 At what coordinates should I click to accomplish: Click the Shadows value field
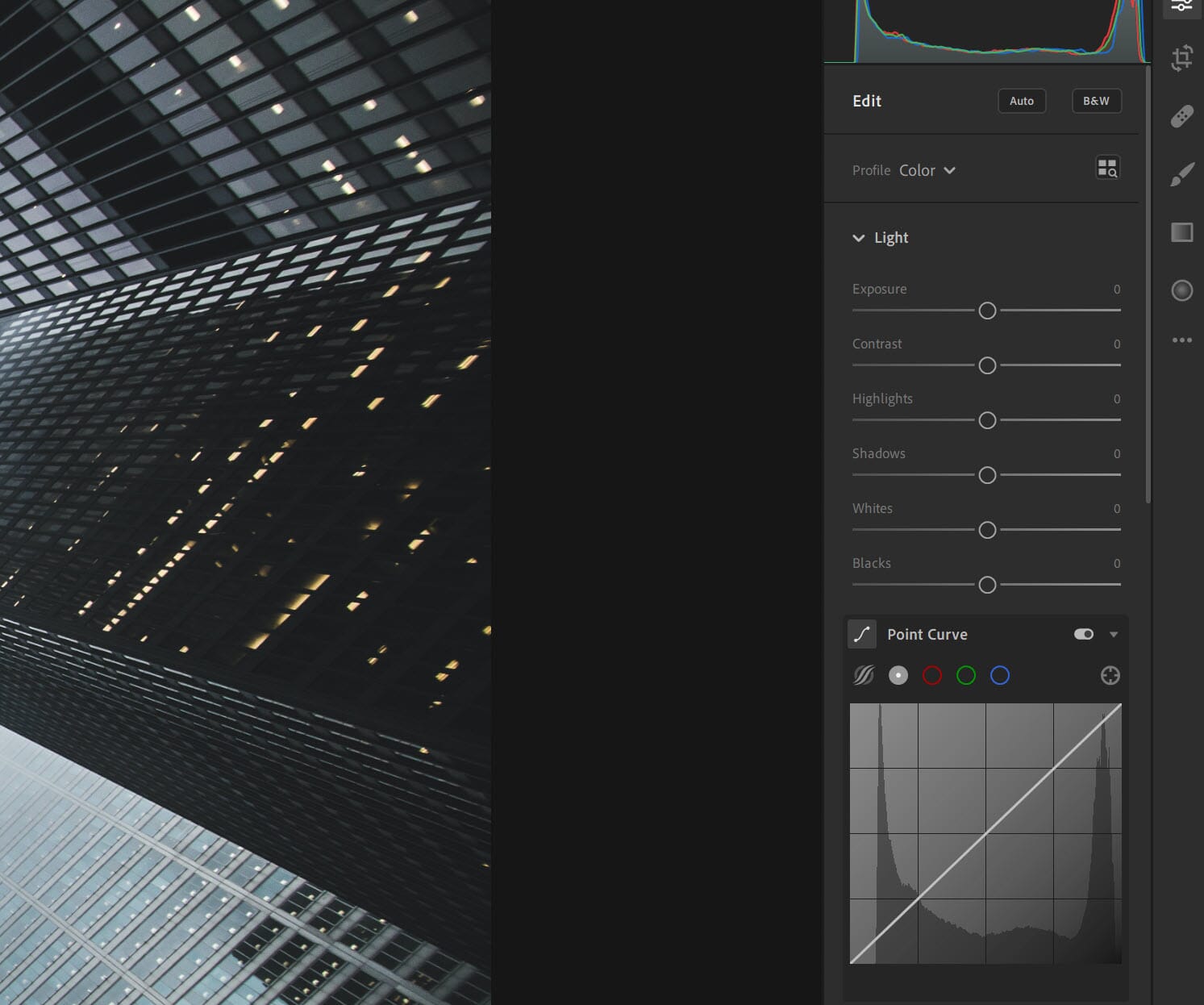[1117, 453]
